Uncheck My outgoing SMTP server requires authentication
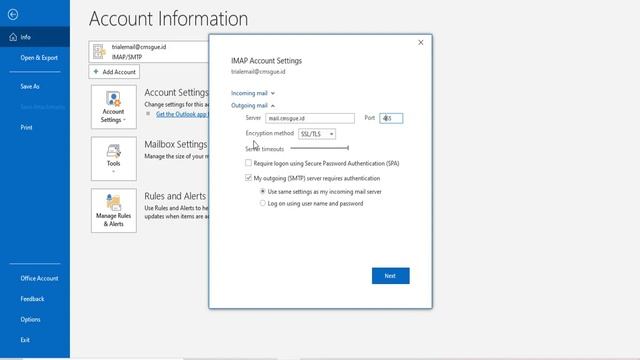The width and height of the screenshot is (640, 360). tap(248, 178)
